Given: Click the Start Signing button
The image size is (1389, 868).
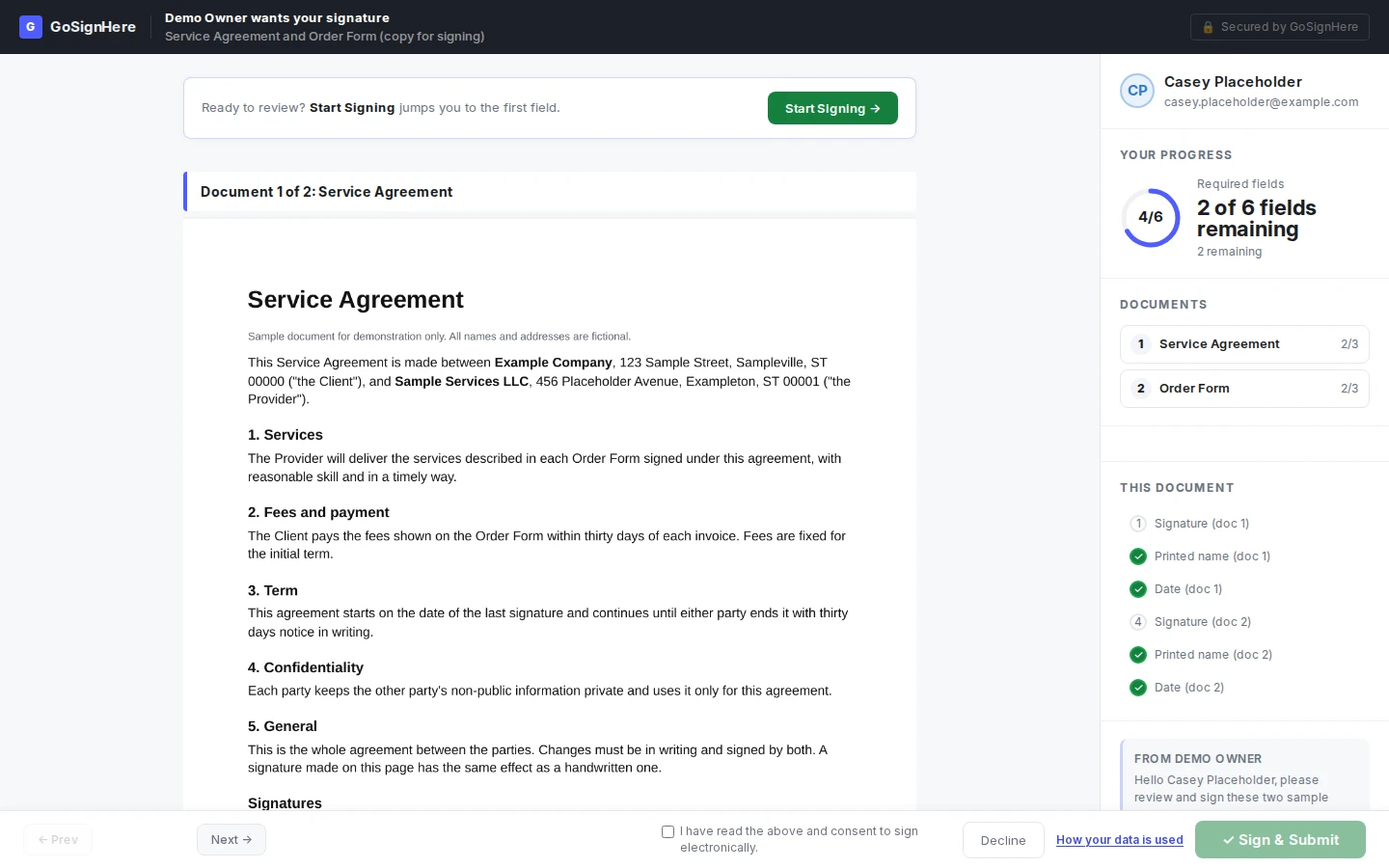Looking at the screenshot, I should 832,108.
